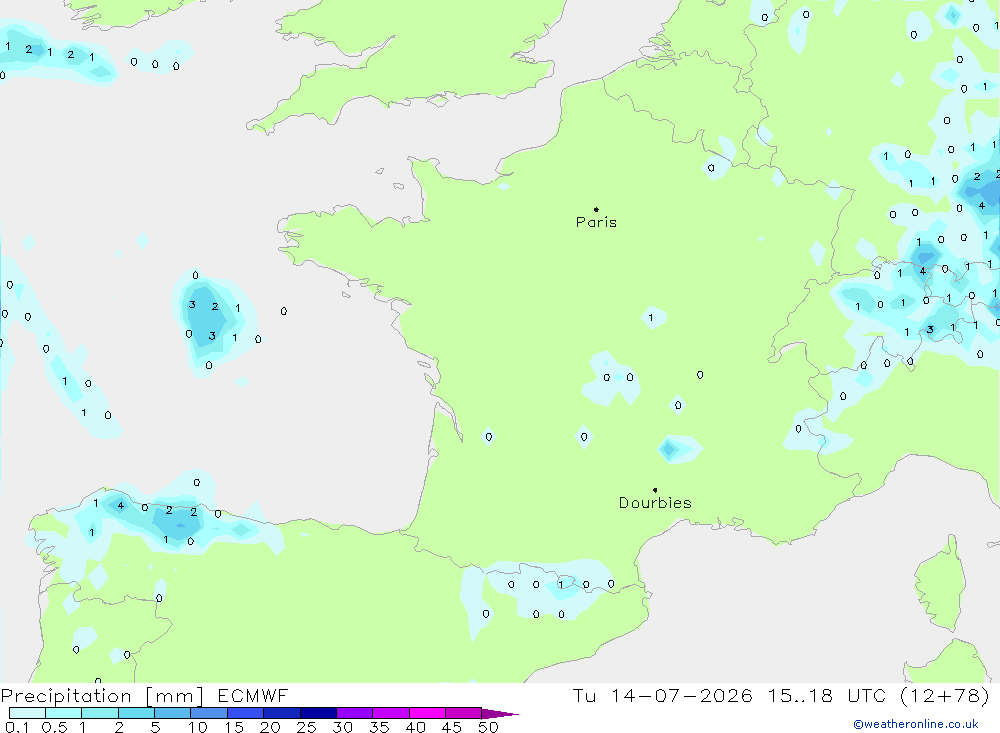Click the Dourbies location marker dot
This screenshot has width=1000, height=733.
655,490
